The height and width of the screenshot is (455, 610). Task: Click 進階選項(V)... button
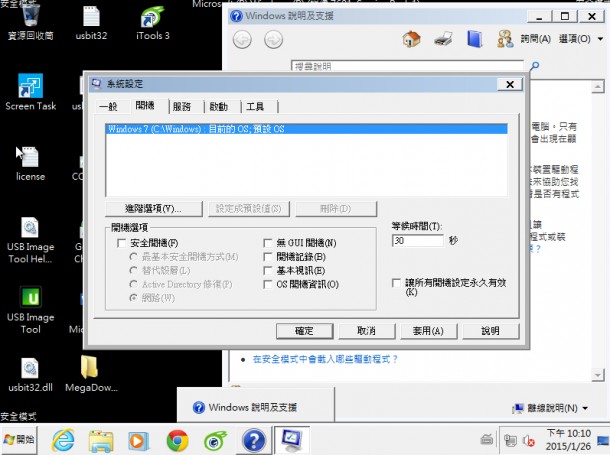154,209
